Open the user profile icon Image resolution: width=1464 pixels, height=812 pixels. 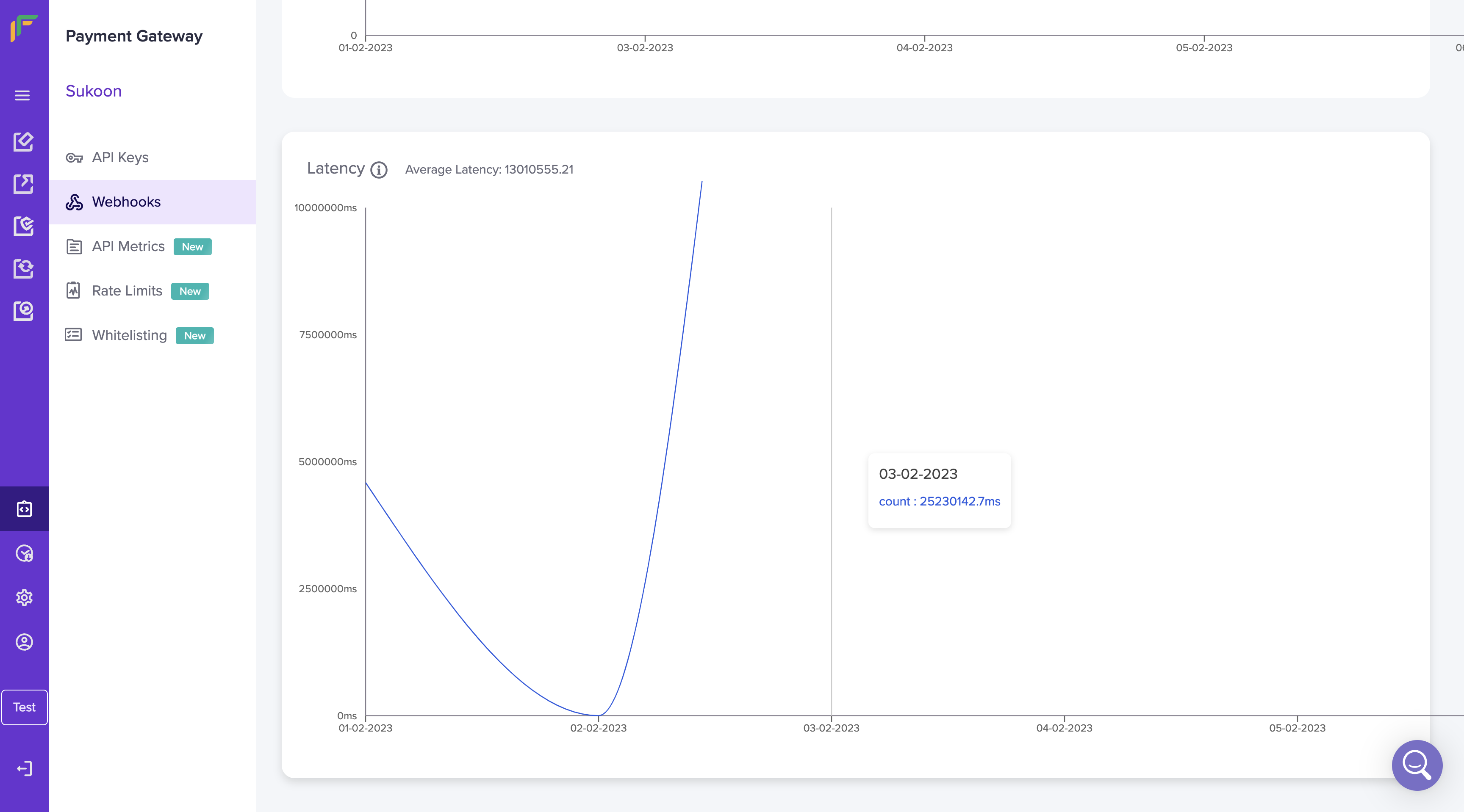(x=24, y=642)
